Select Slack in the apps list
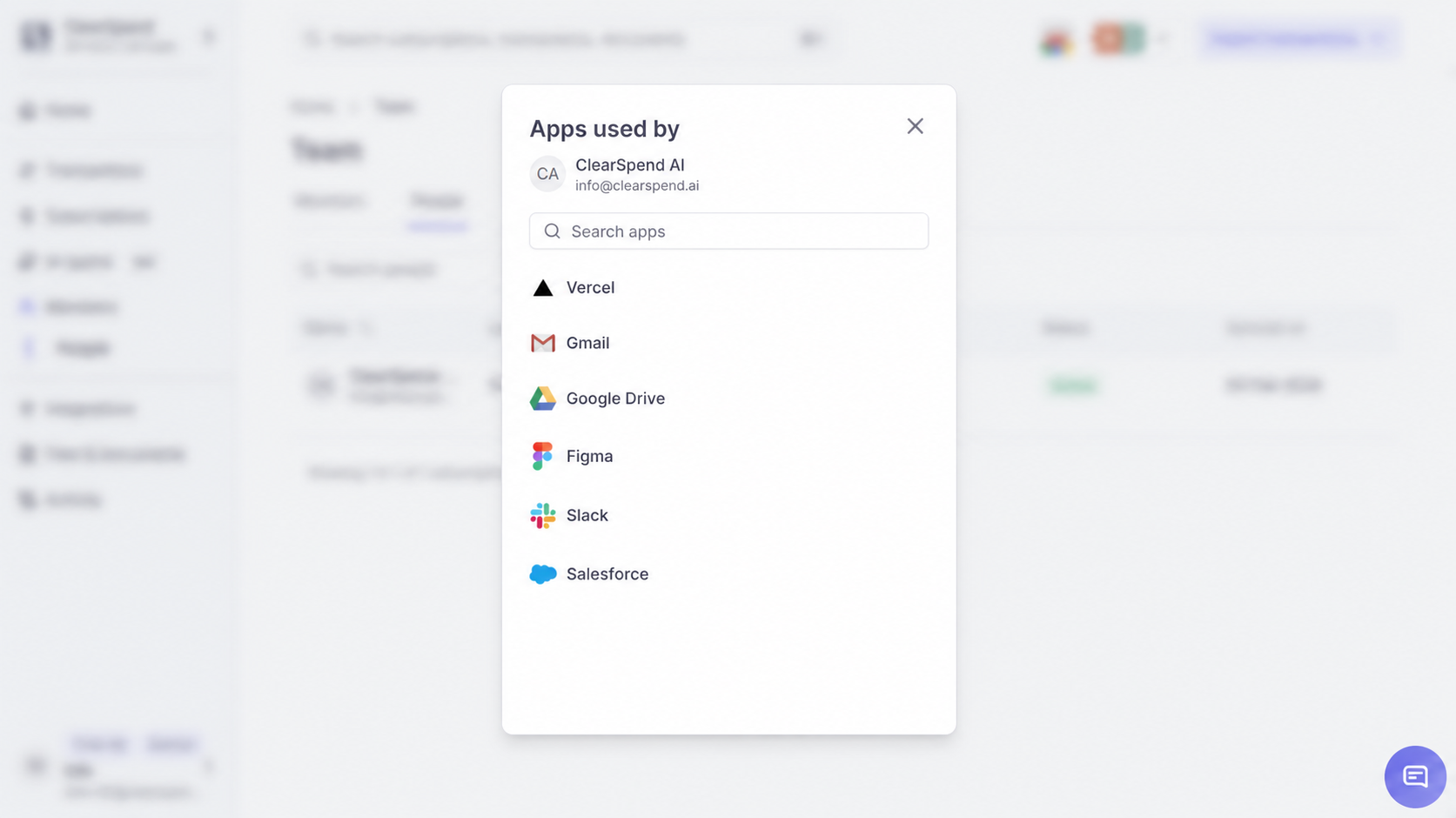1456x818 pixels. pos(728,515)
